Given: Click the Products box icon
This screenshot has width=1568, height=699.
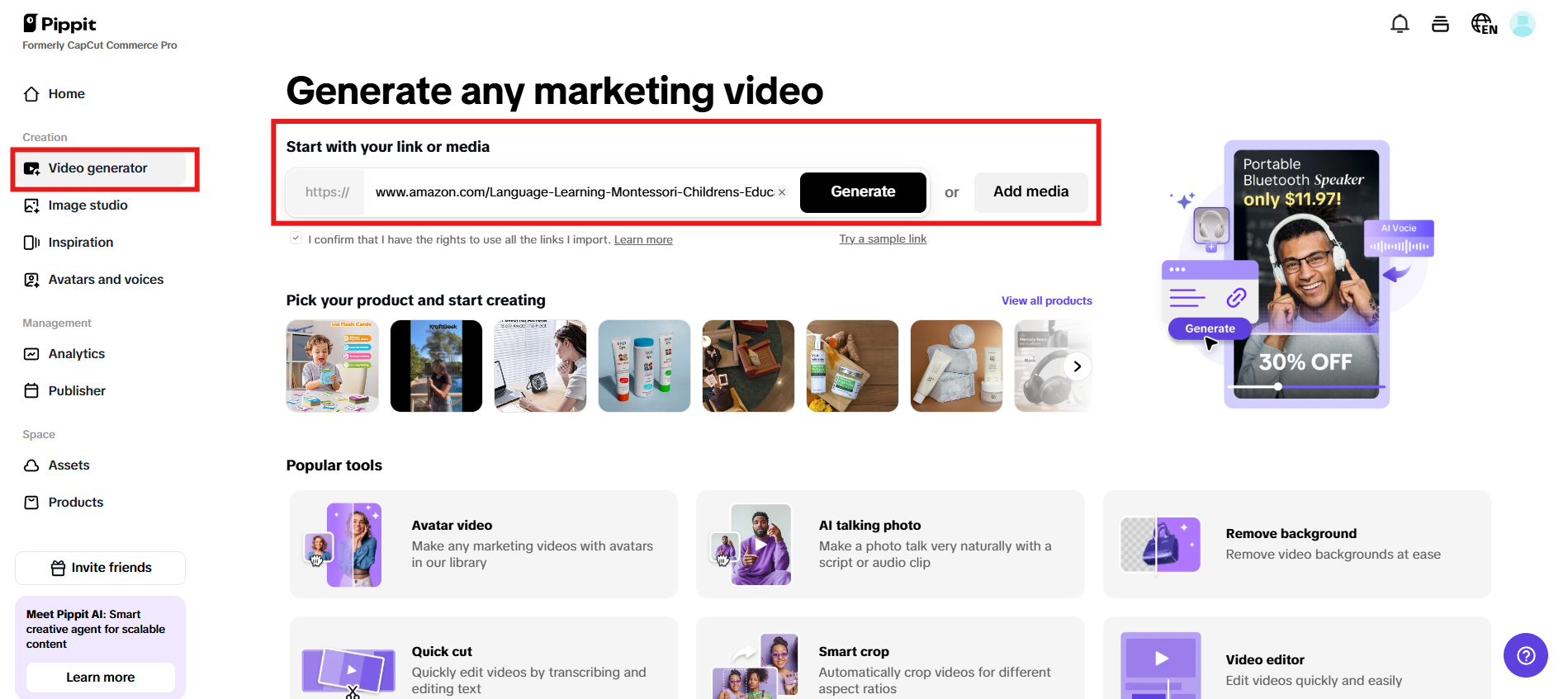Looking at the screenshot, I should (31, 503).
